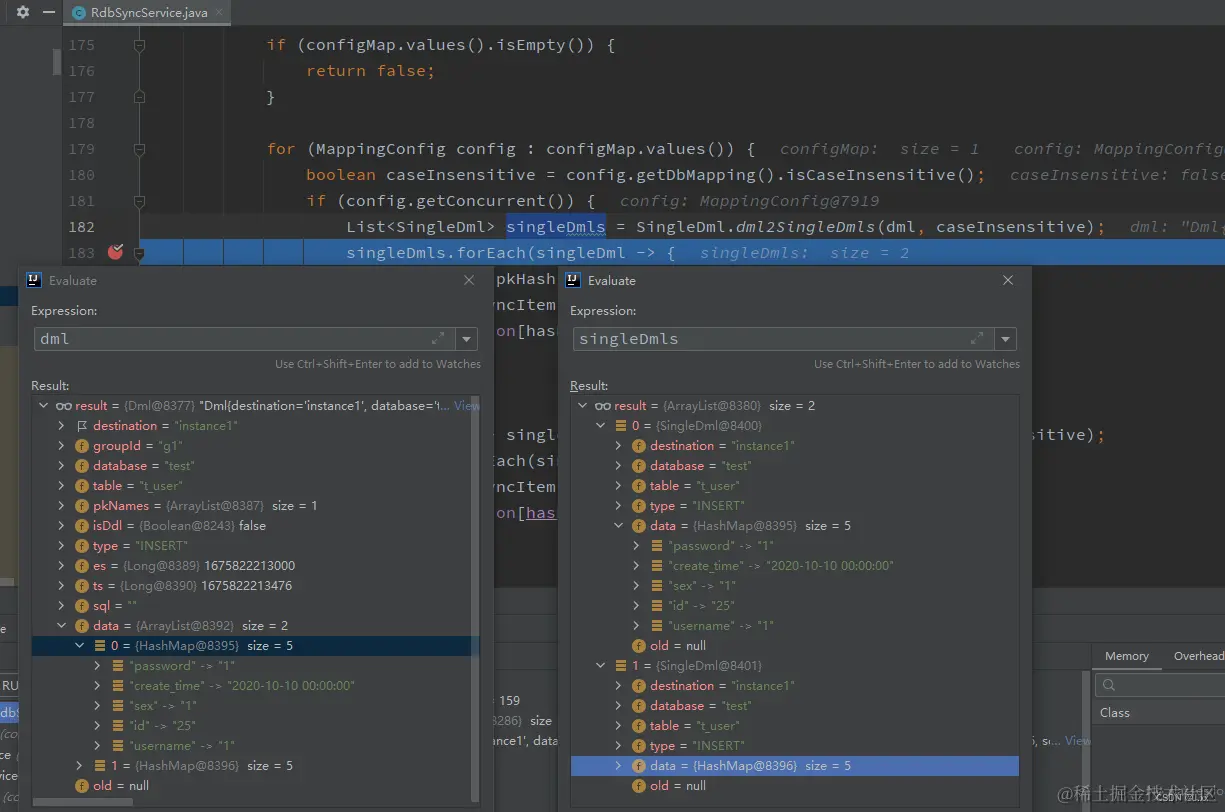Select the pkNames ArrayList@8387 row
This screenshot has height=812, width=1225.
[x=255, y=506]
